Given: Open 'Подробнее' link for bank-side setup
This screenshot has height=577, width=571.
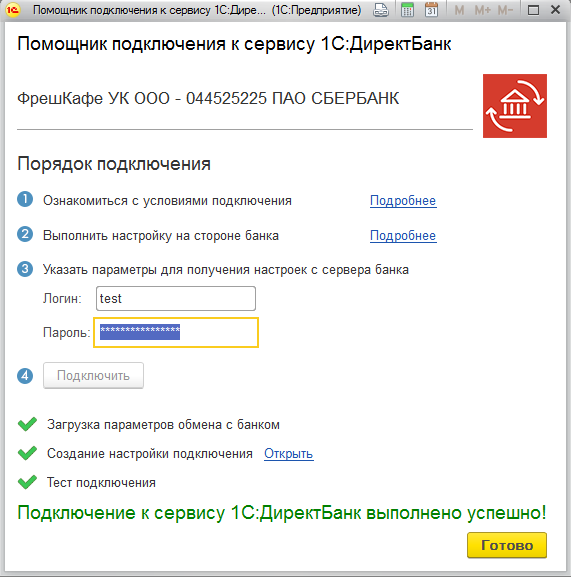Looking at the screenshot, I should coord(403,236).
